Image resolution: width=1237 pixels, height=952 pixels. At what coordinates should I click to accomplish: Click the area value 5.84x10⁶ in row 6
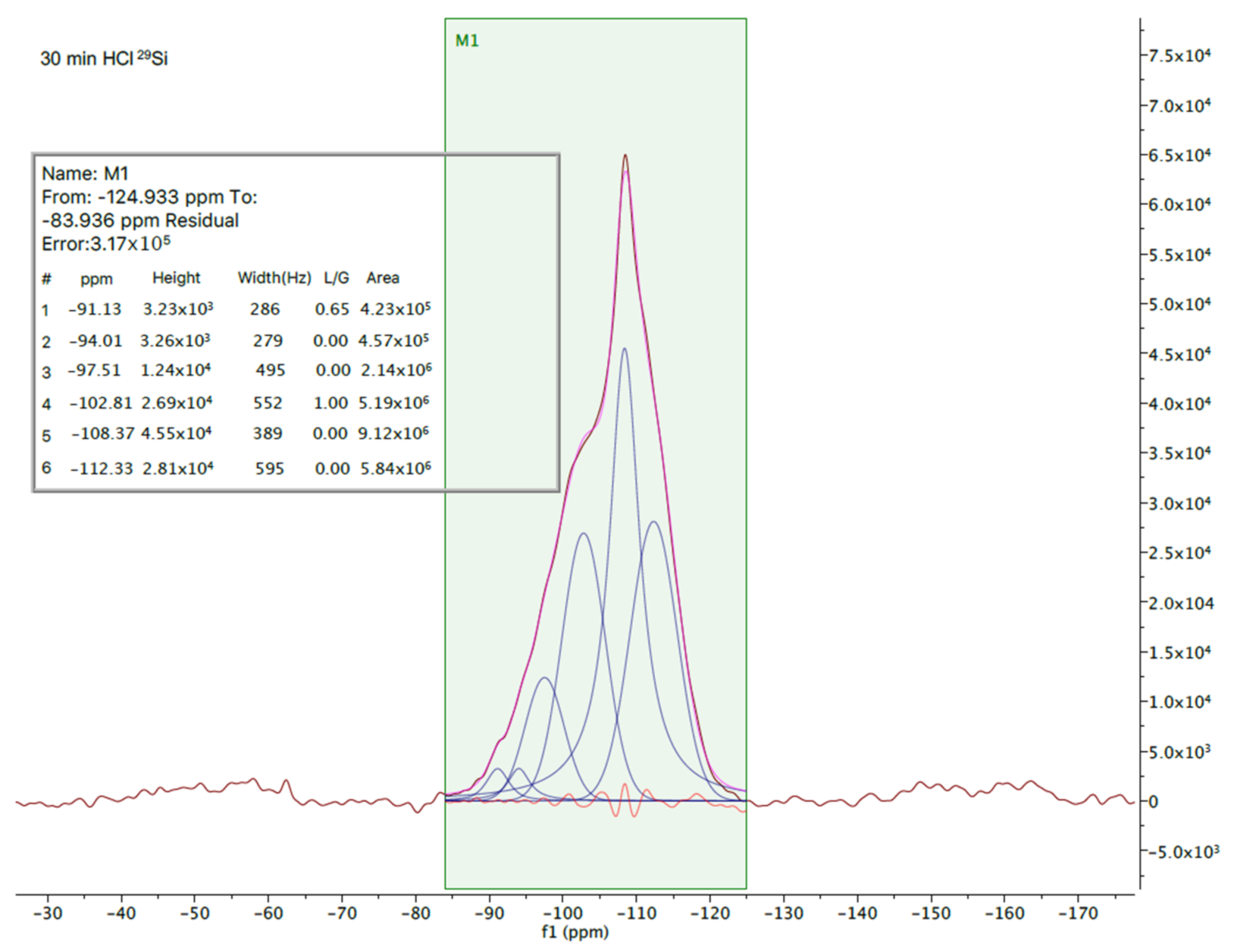(395, 468)
